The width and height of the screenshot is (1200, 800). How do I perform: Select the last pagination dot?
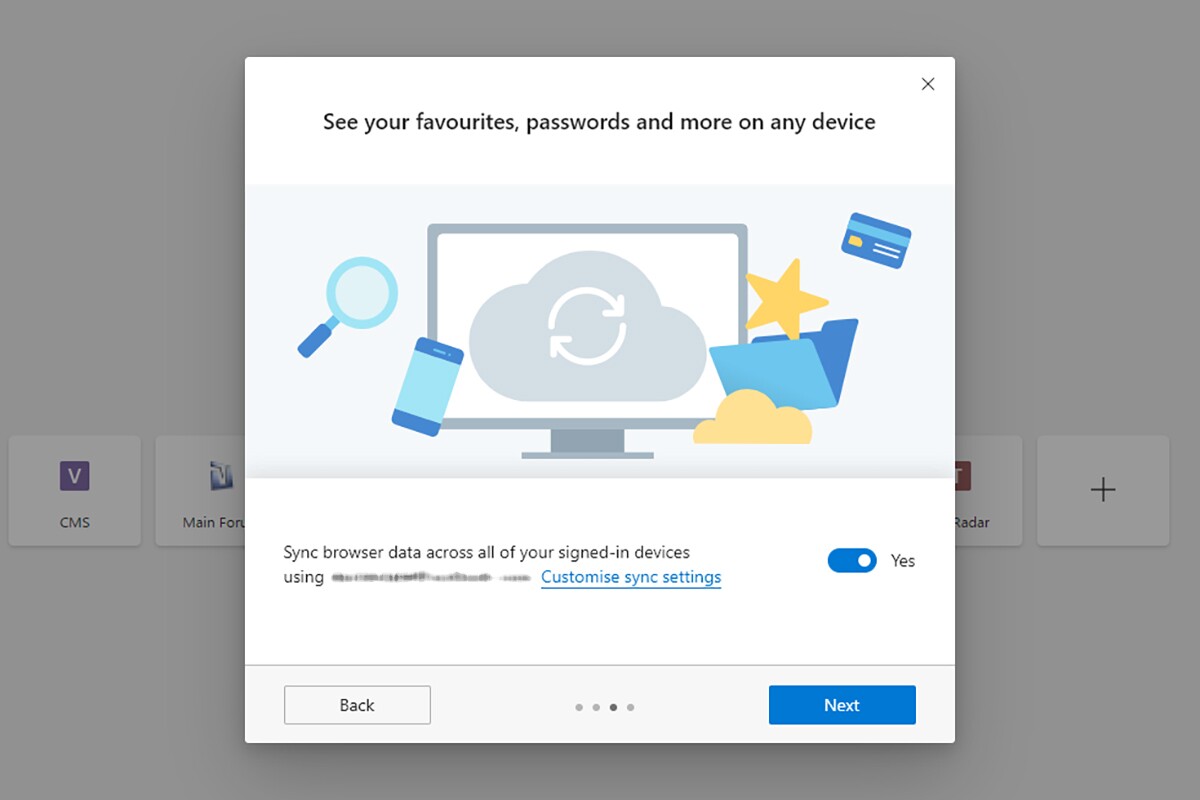click(x=631, y=707)
